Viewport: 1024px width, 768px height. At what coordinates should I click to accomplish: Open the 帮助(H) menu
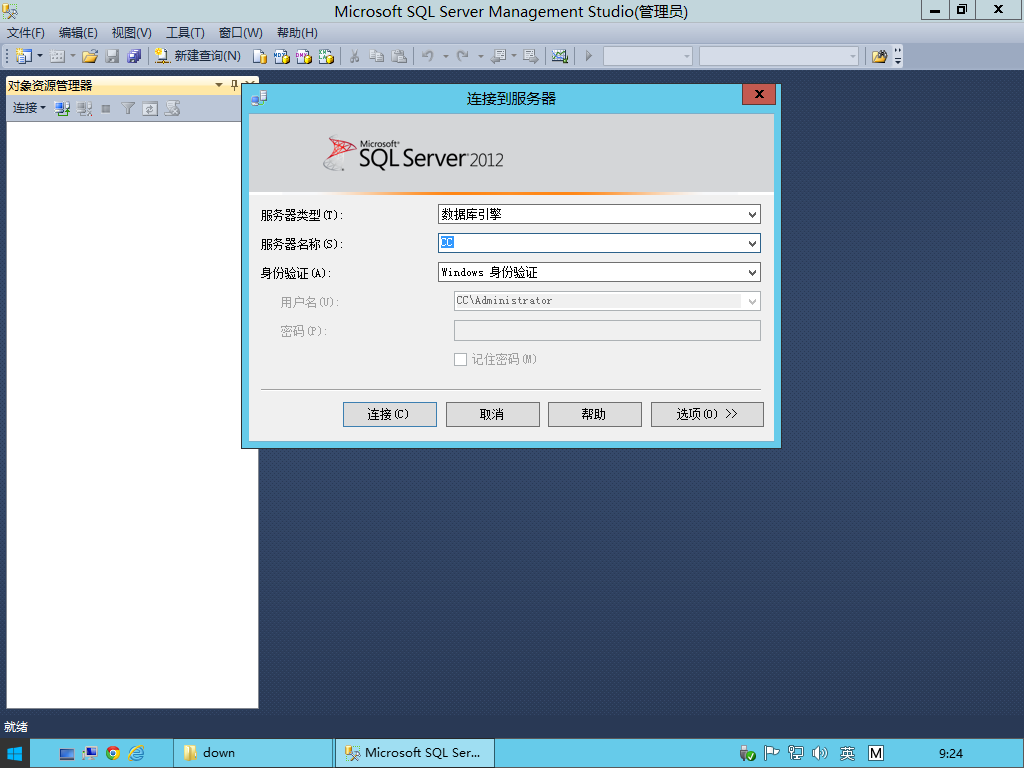coord(297,33)
